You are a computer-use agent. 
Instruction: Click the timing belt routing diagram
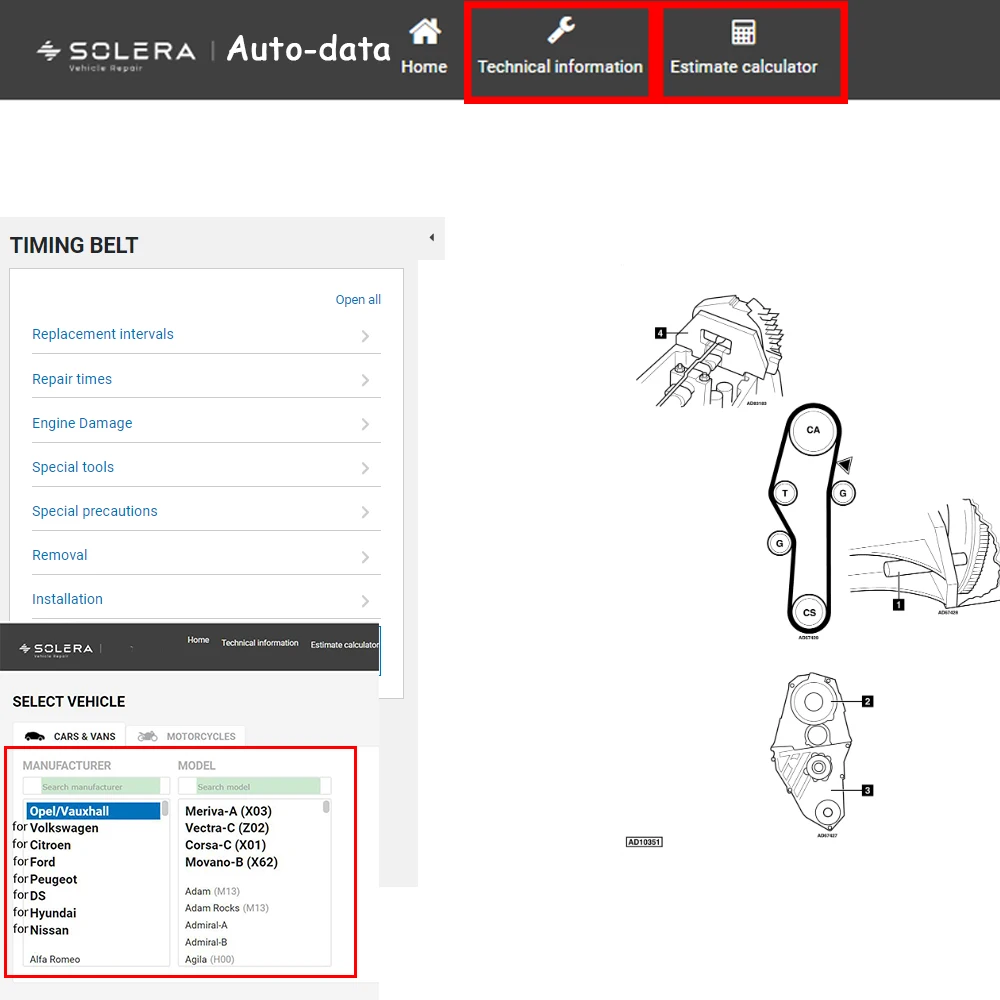tap(811, 522)
